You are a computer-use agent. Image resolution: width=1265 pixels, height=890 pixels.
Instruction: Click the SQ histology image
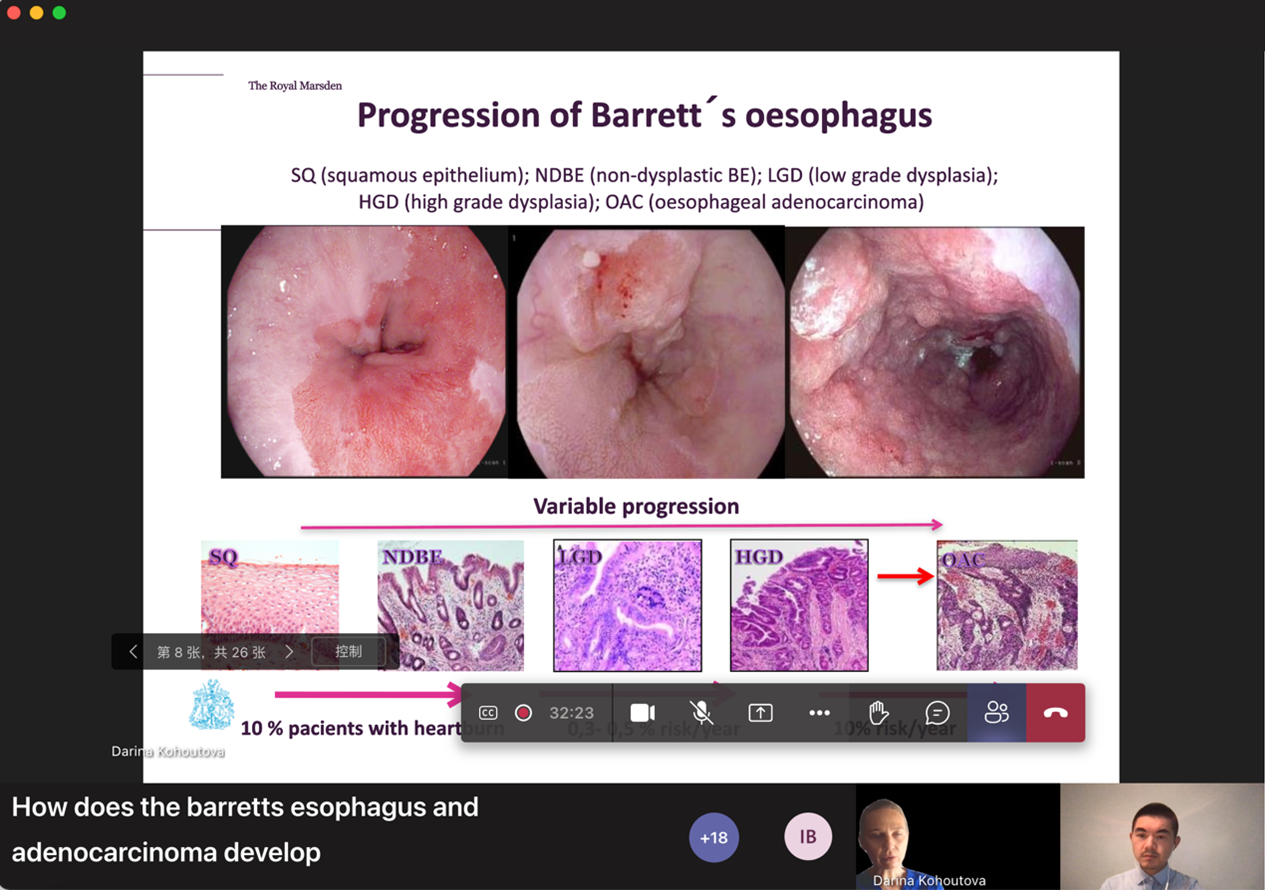[x=270, y=605]
